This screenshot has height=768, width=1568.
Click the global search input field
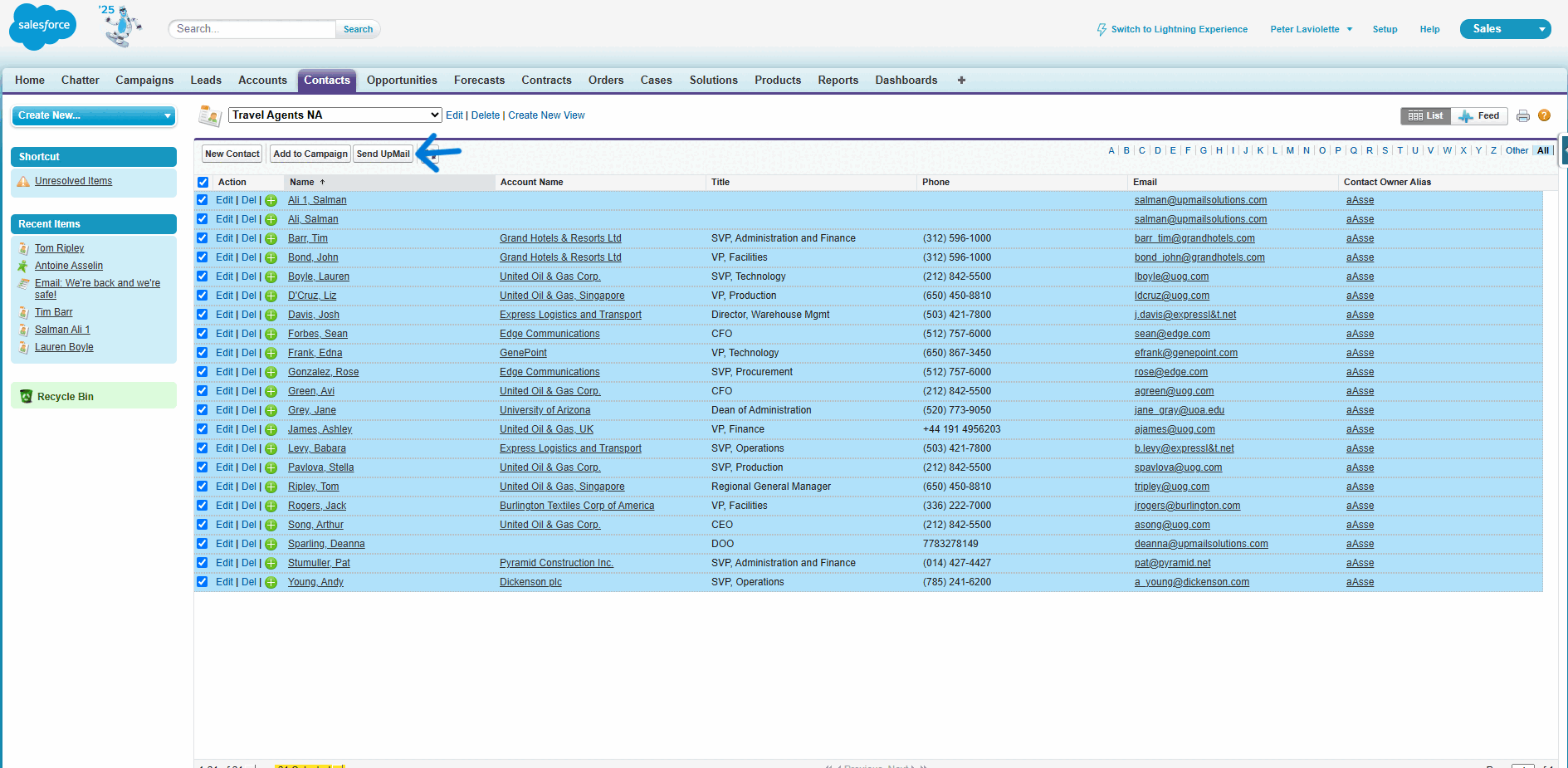(254, 29)
